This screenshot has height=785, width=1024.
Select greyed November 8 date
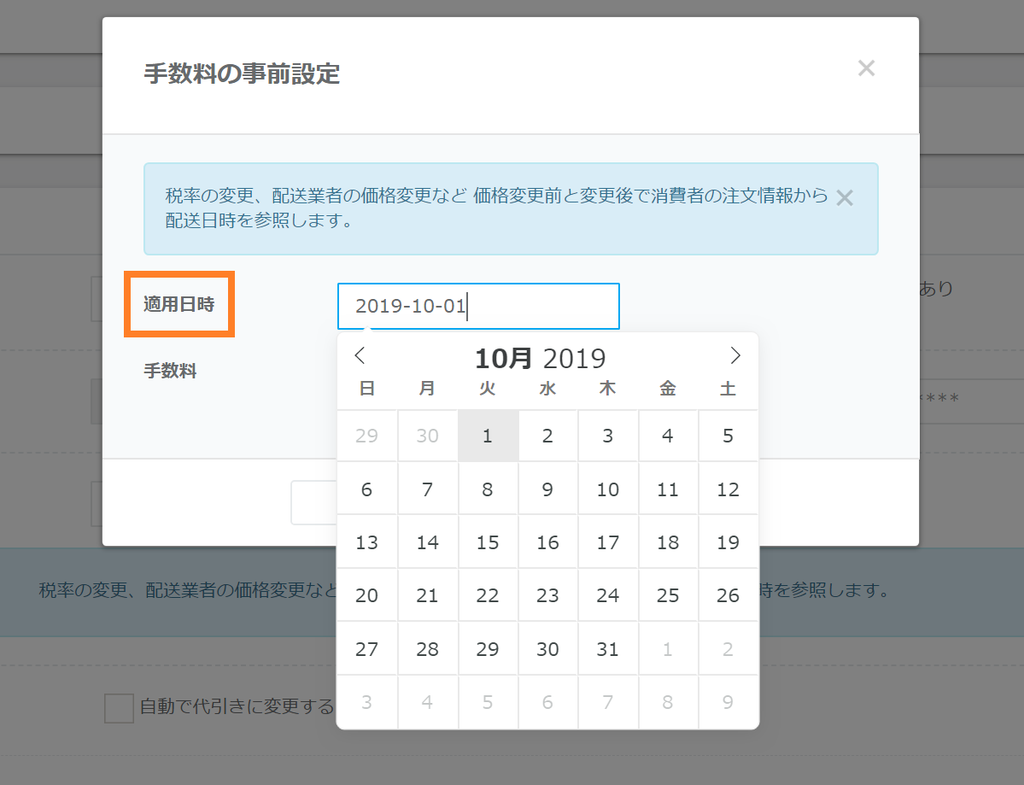(x=667, y=702)
